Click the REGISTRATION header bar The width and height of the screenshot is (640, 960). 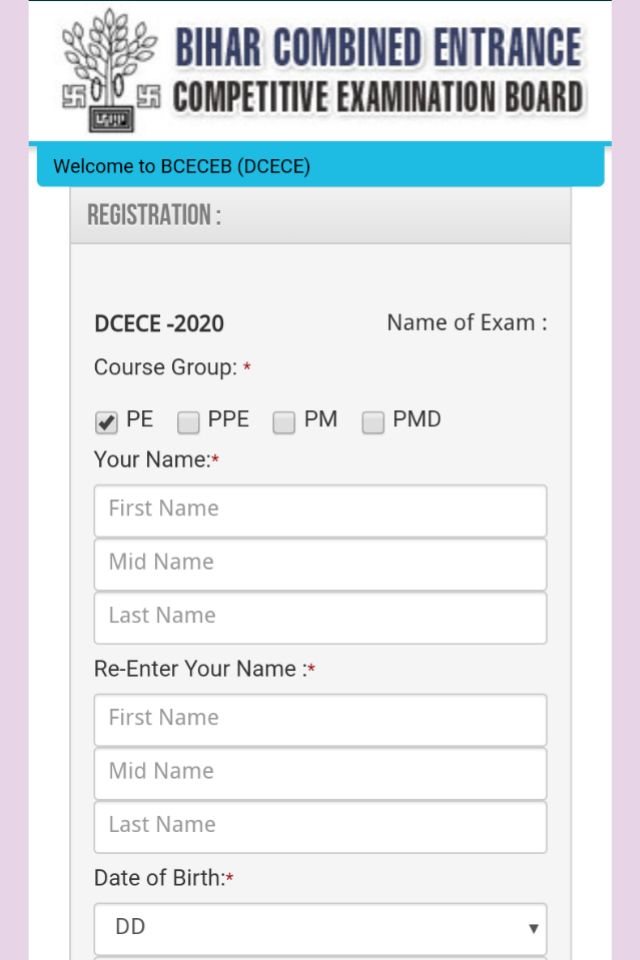pos(320,215)
